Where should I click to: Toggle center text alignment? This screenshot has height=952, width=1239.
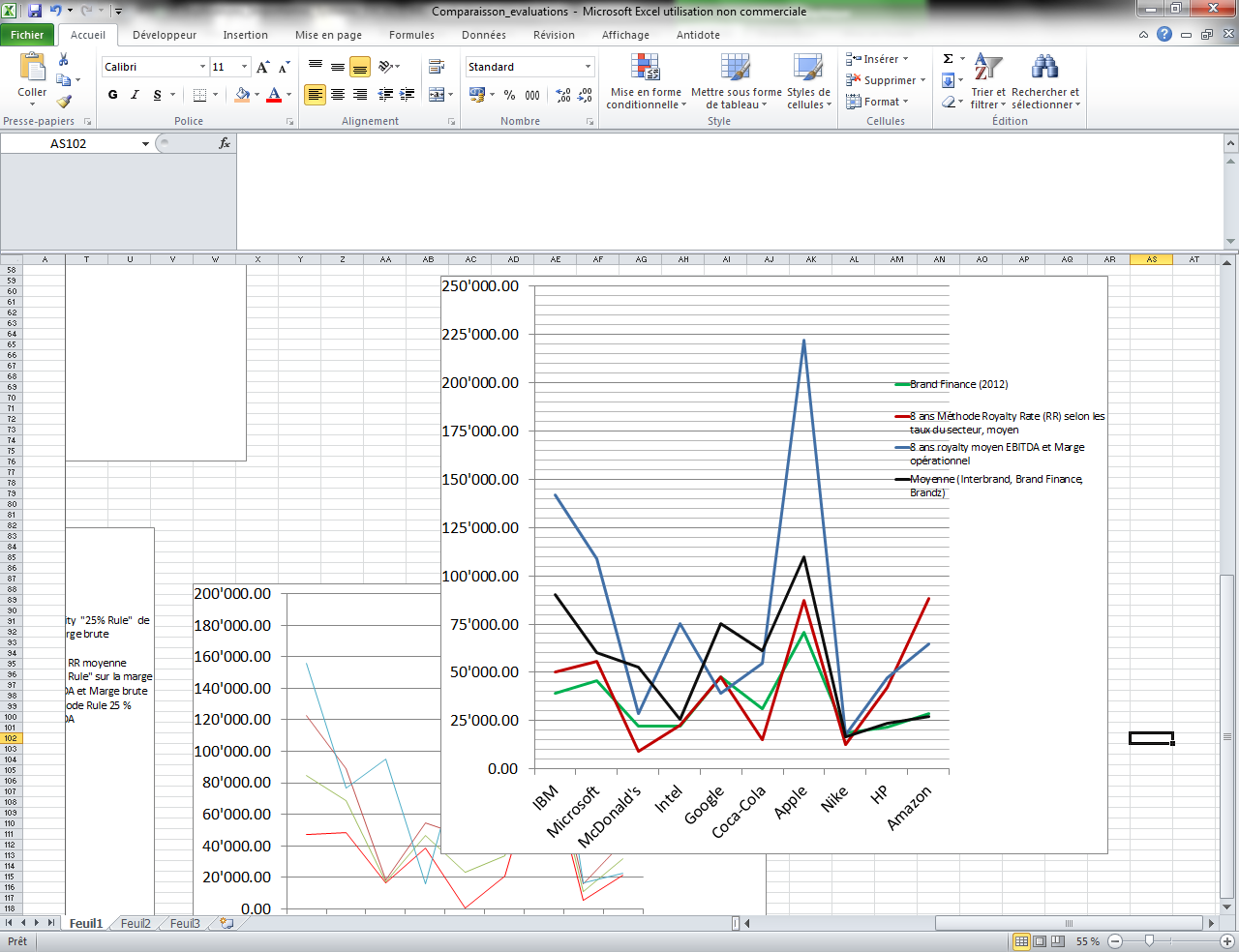point(338,95)
